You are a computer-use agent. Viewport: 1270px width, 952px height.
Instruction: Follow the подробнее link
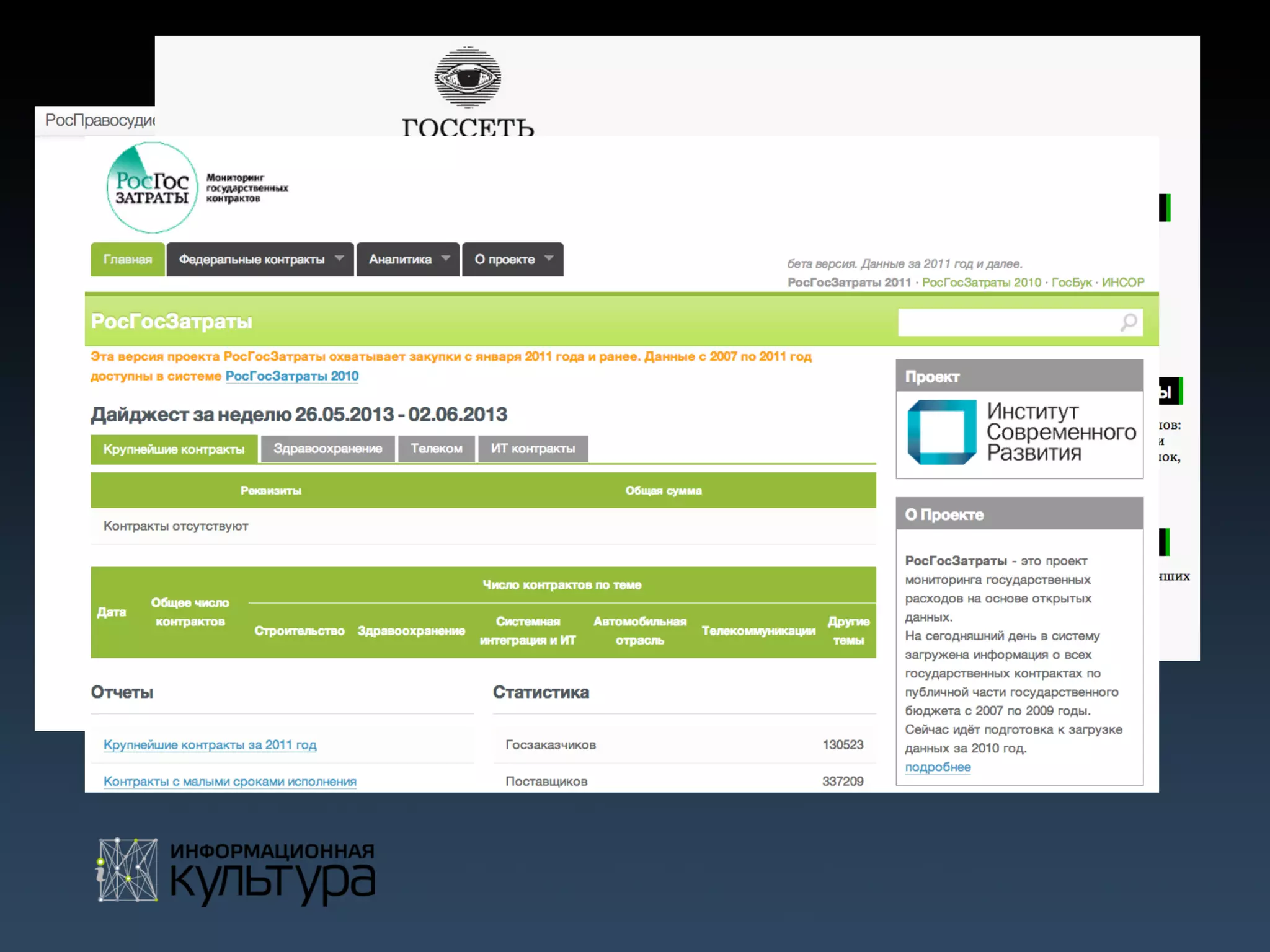(938, 767)
